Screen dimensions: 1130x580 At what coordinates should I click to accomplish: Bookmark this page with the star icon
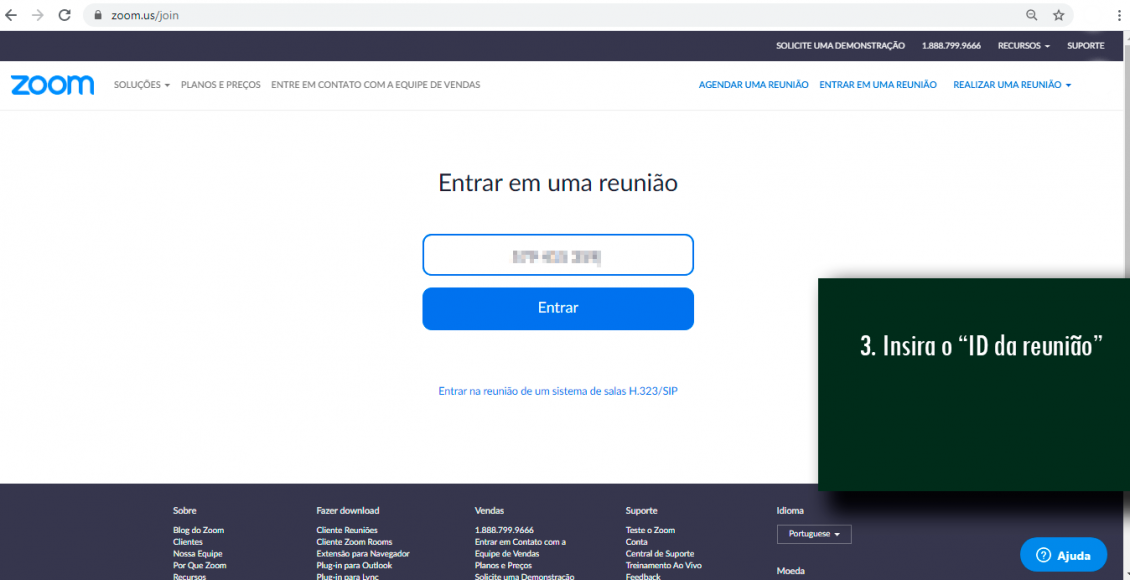pyautogui.click(x=1058, y=15)
